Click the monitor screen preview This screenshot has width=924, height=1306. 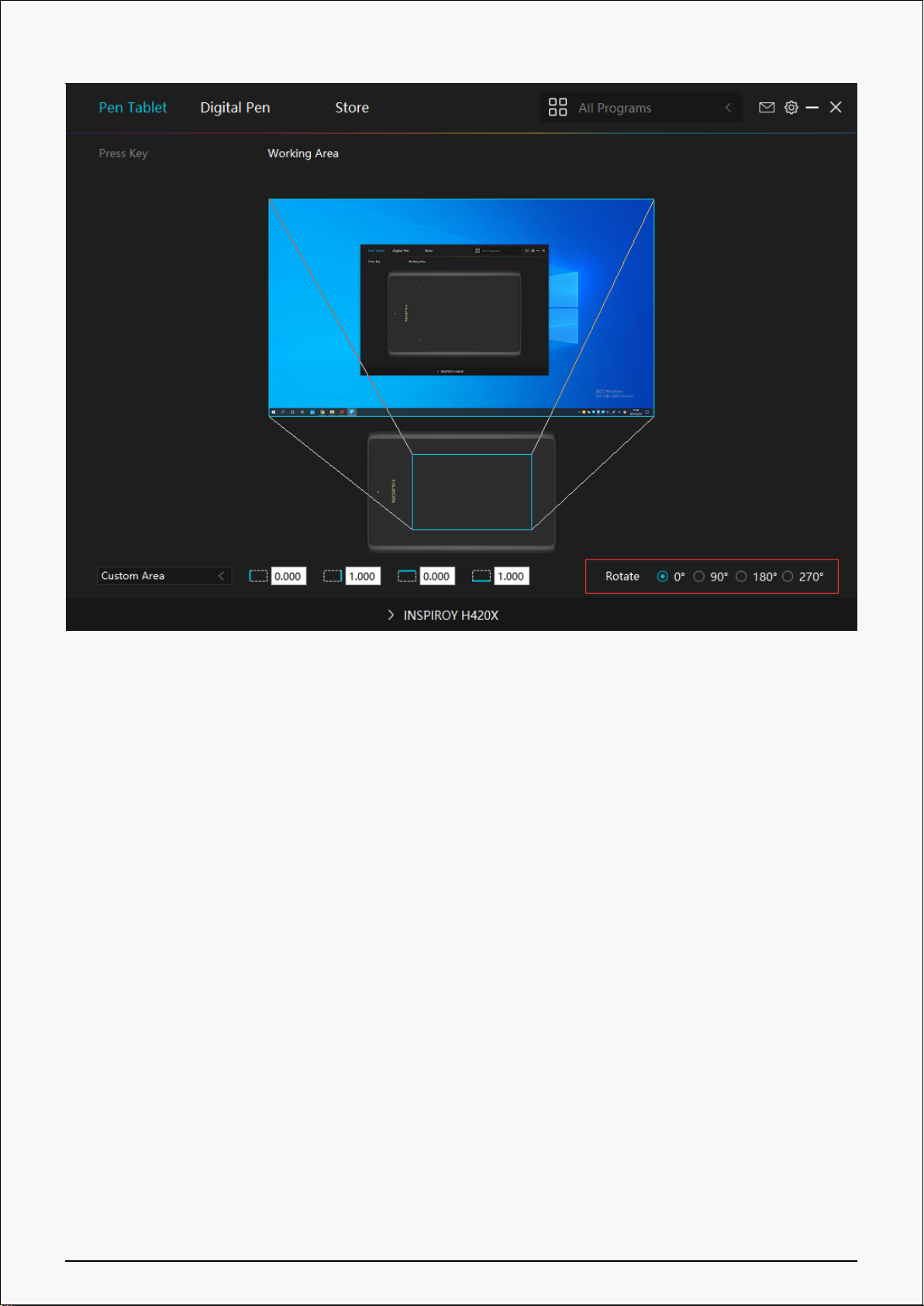pyautogui.click(x=461, y=308)
